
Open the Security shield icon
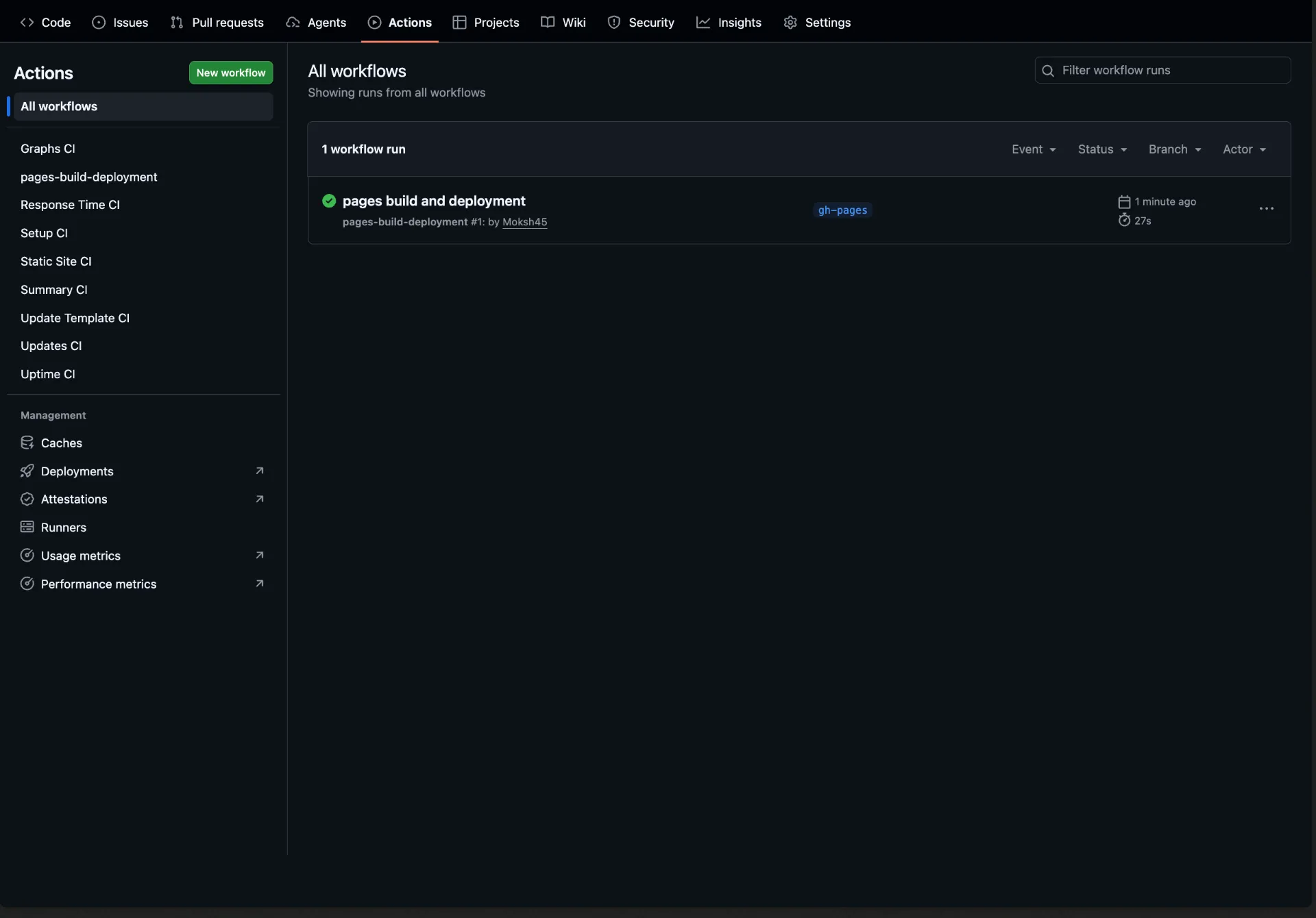pos(616,22)
